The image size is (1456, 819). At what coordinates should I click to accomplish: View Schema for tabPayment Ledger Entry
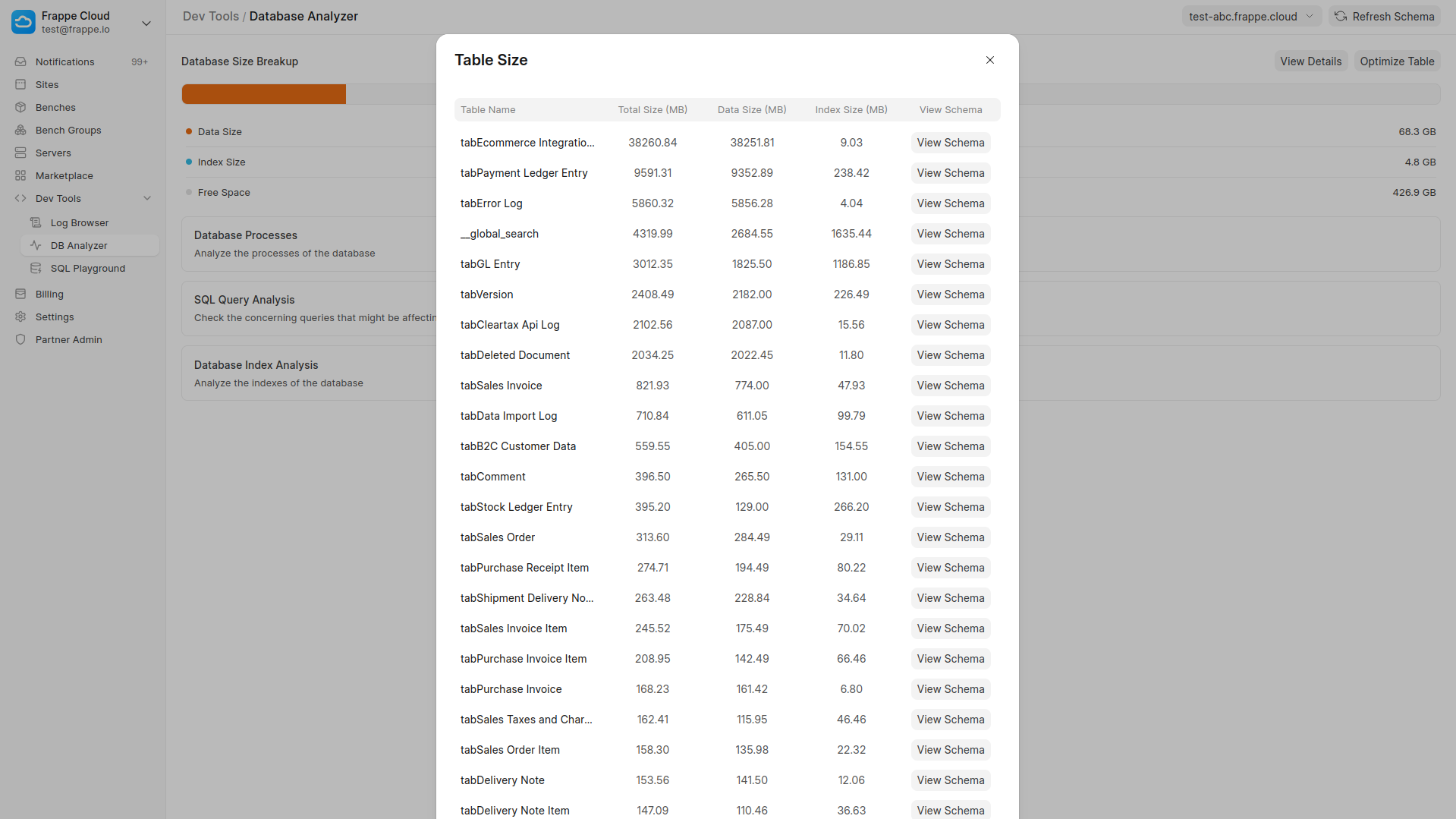pyautogui.click(x=950, y=173)
